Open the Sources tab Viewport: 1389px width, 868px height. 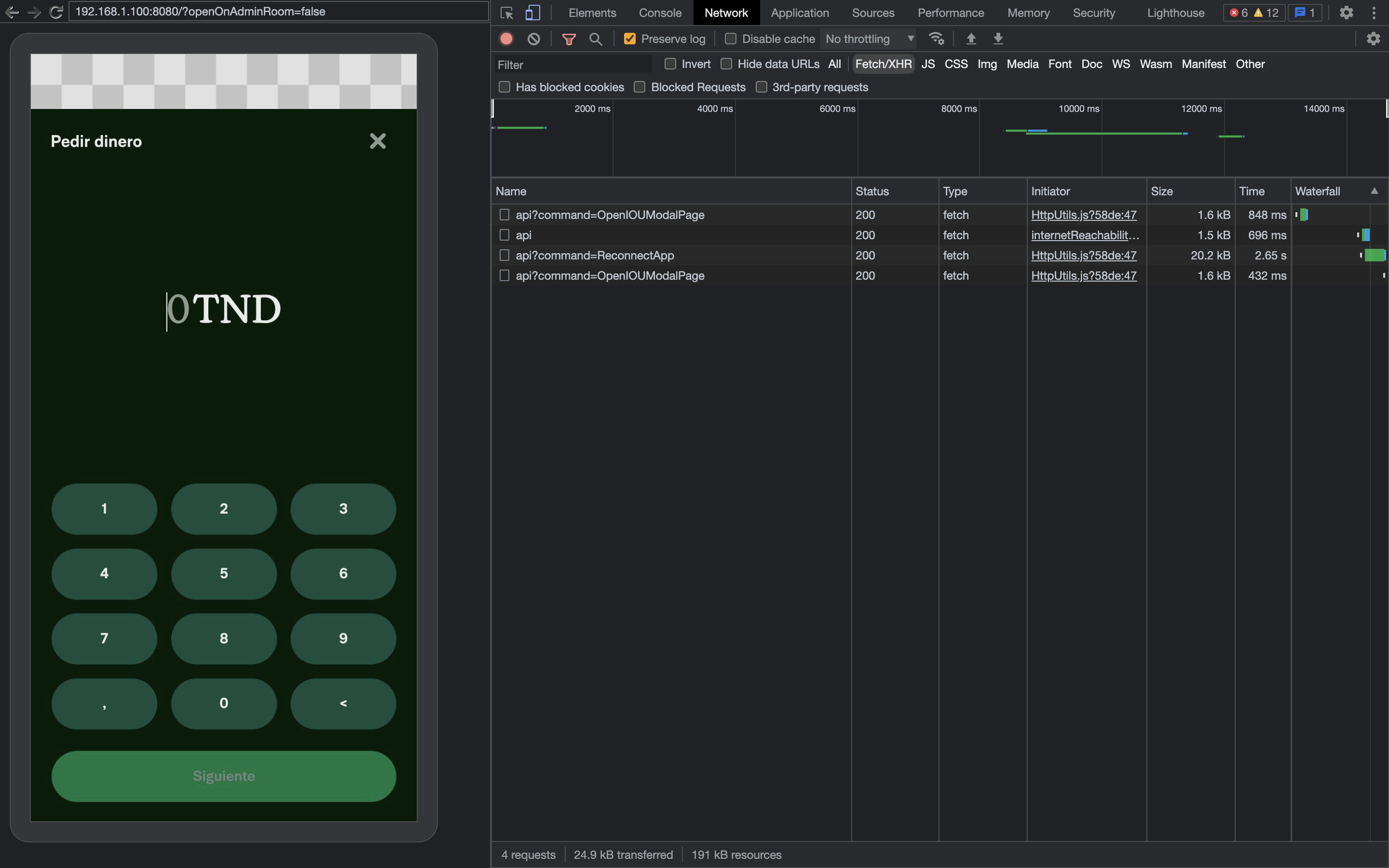(x=873, y=13)
